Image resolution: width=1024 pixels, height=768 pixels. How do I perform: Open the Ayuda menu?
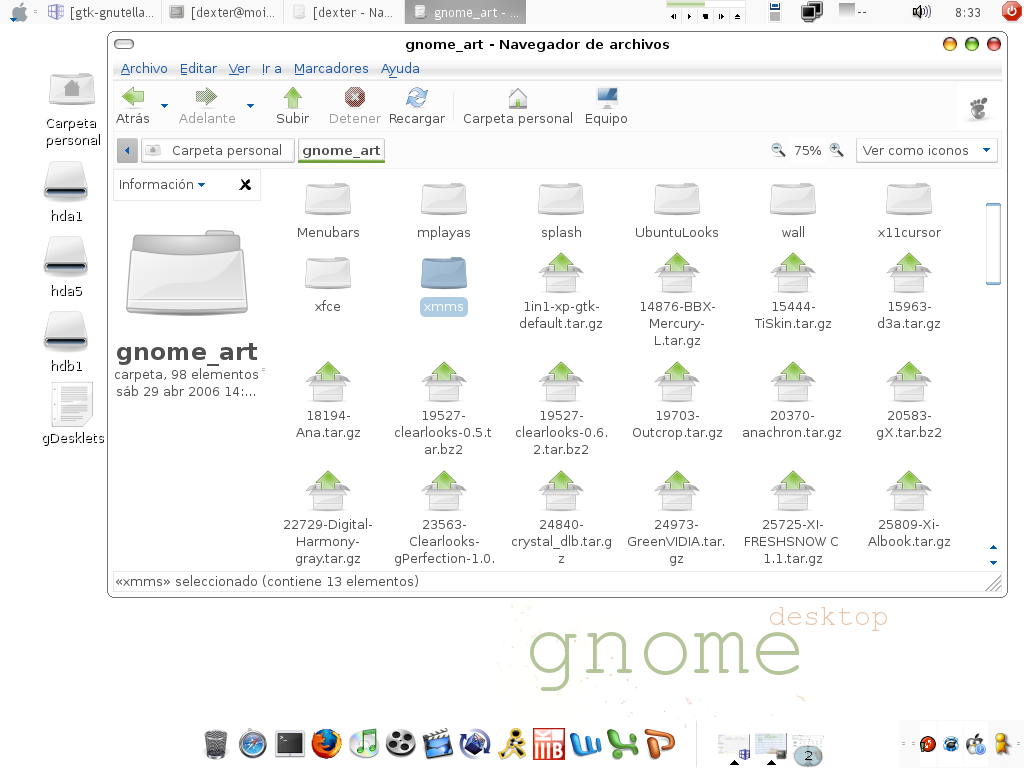click(400, 69)
